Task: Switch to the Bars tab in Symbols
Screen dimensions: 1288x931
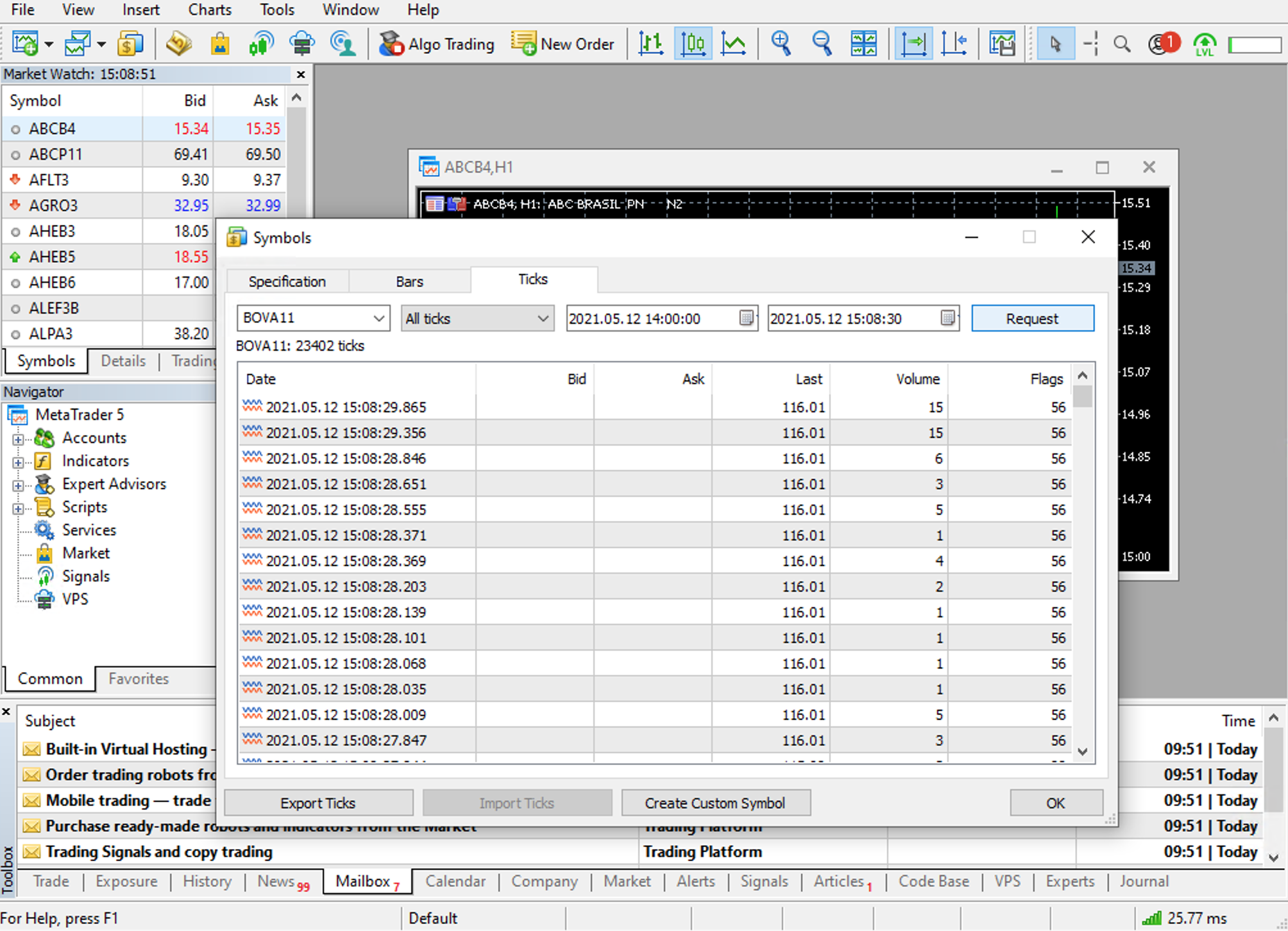Action: tap(409, 281)
